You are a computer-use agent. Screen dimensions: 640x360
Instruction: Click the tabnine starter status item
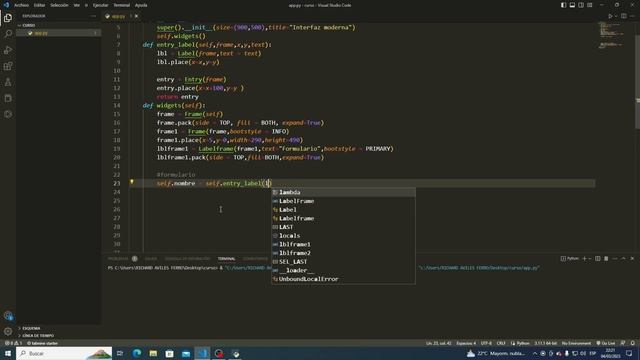pos(42,343)
